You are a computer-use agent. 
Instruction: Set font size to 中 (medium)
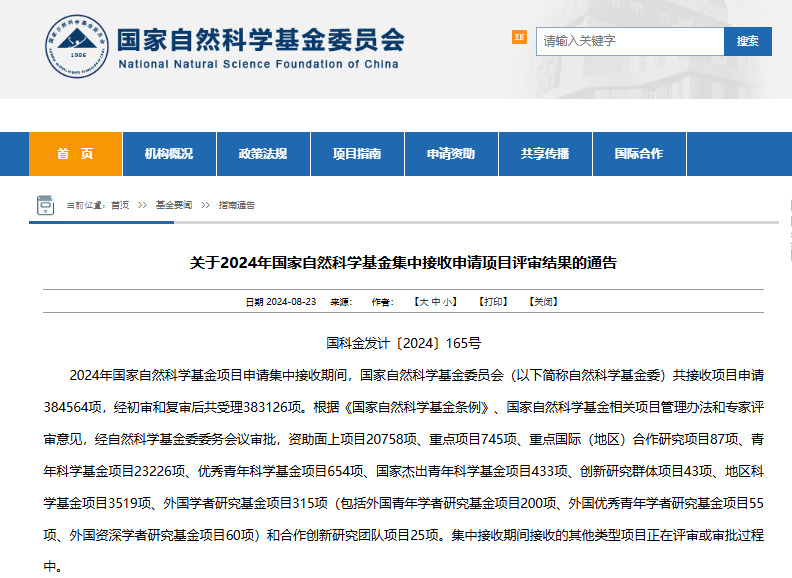click(x=436, y=301)
